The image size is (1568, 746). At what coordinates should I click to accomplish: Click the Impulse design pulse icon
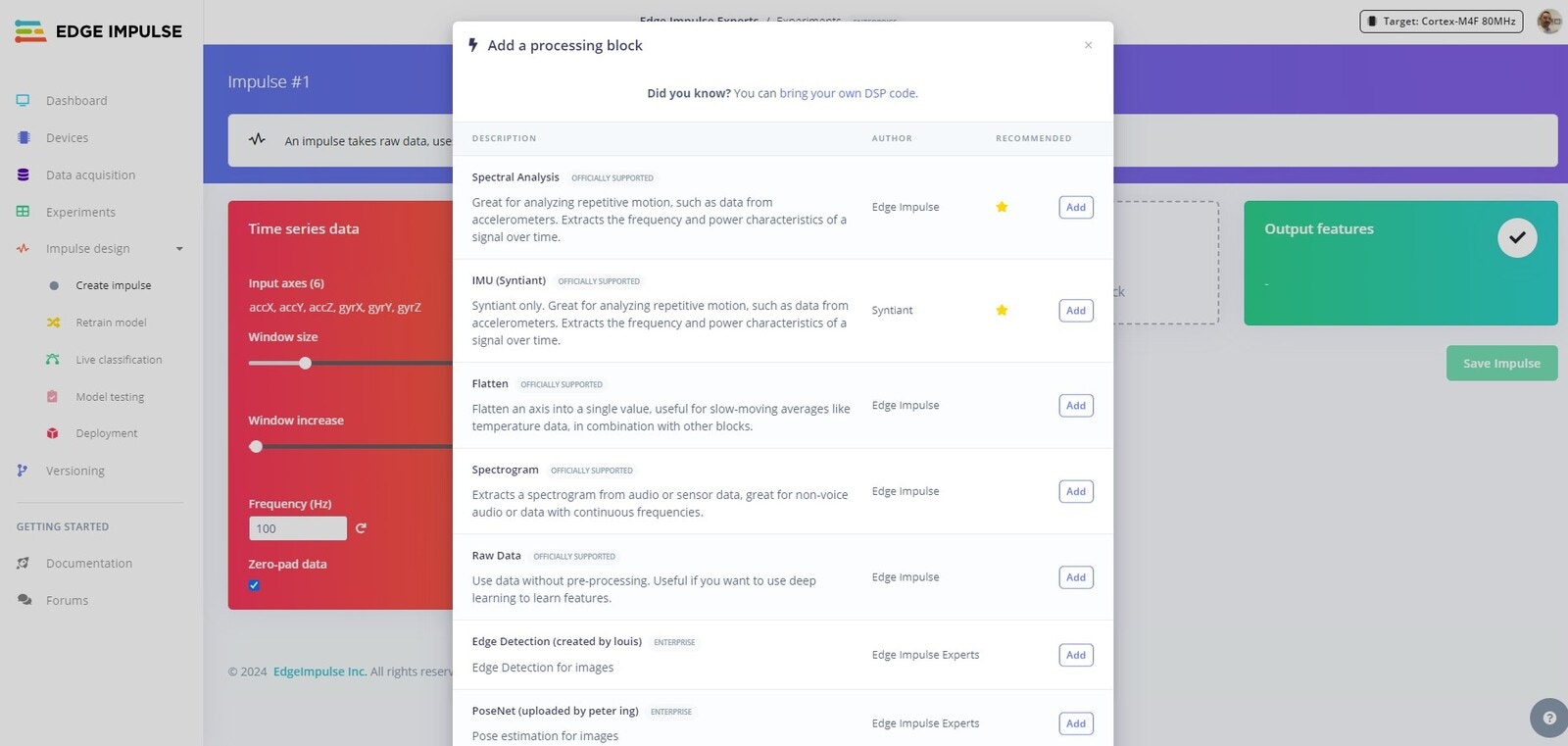coord(23,249)
